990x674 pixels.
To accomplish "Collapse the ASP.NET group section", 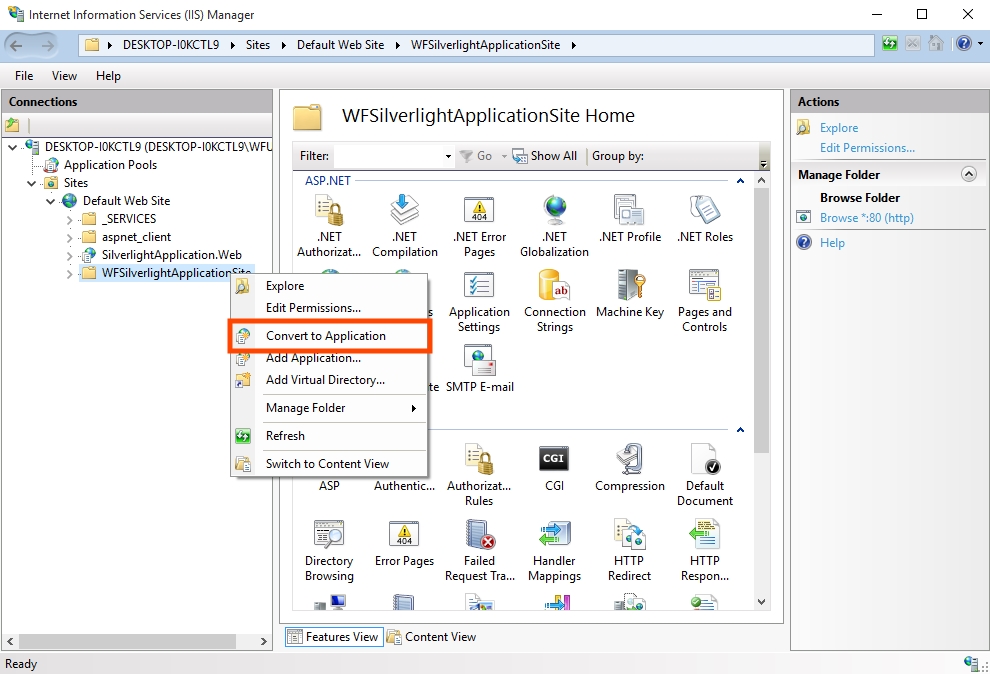I will coord(740,181).
